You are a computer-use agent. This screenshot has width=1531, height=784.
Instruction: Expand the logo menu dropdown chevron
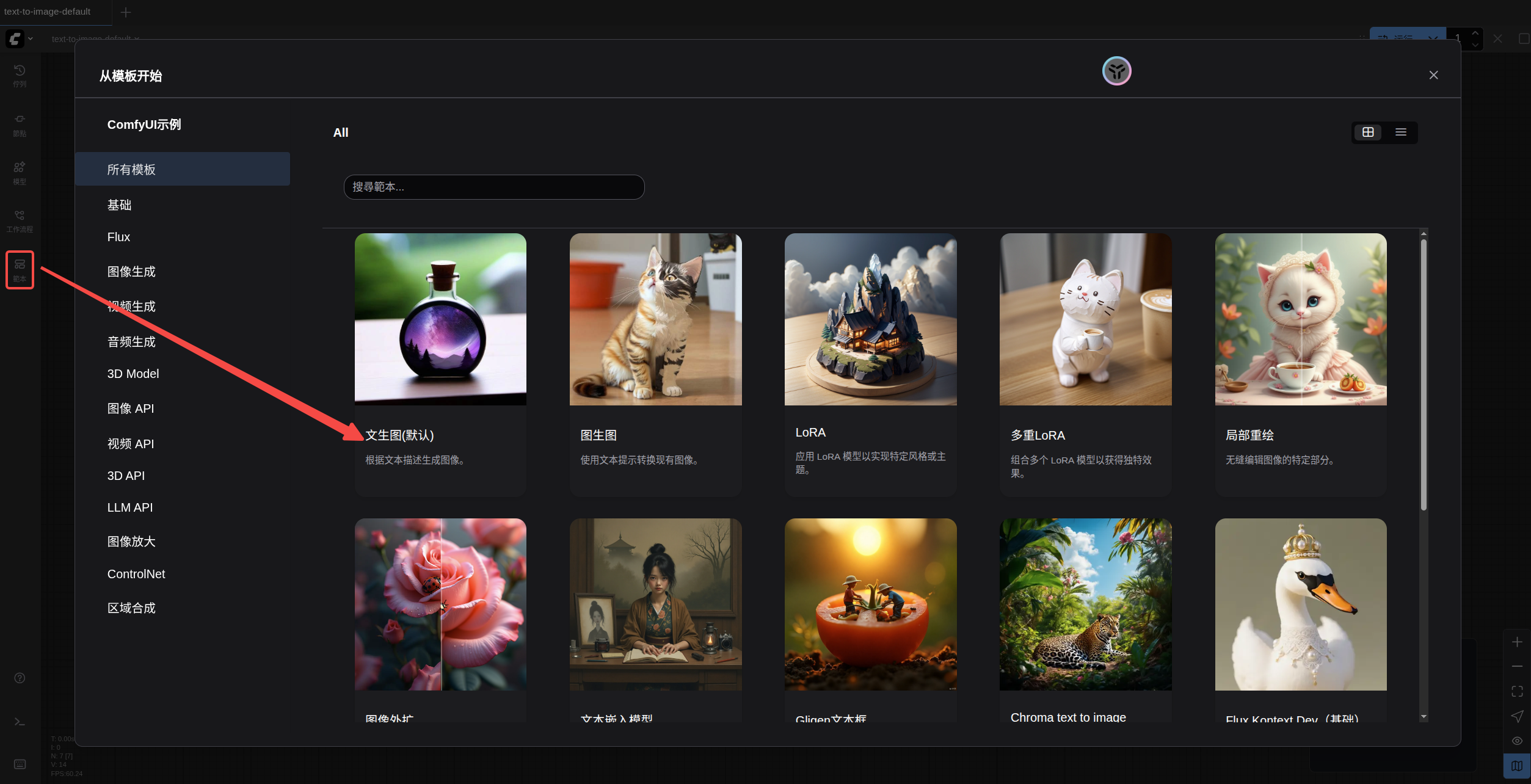30,38
